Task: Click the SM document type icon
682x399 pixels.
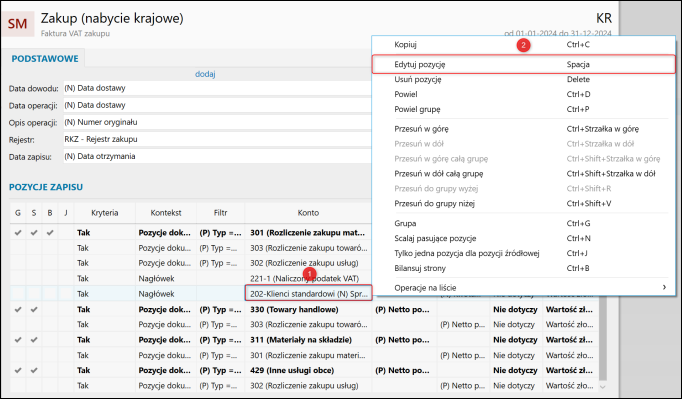Action: (17, 23)
